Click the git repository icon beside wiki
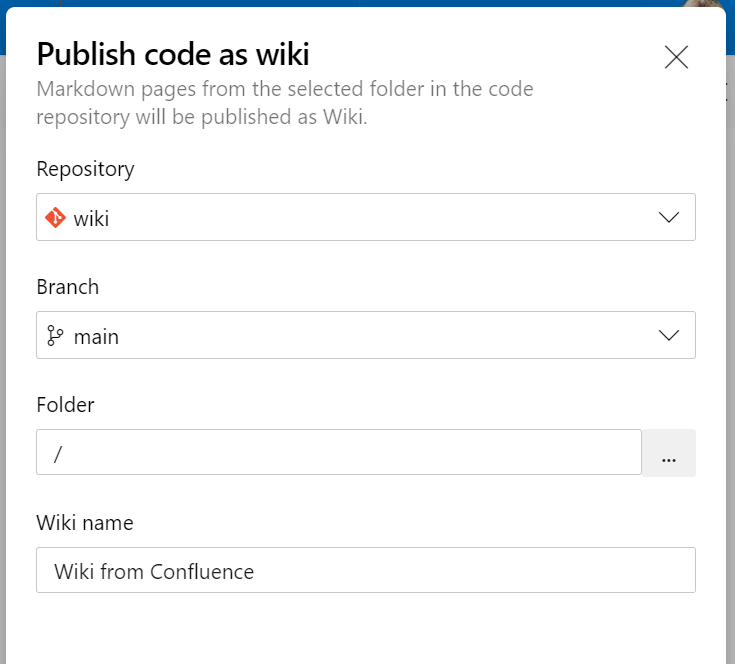This screenshot has width=735, height=664. coord(55,218)
